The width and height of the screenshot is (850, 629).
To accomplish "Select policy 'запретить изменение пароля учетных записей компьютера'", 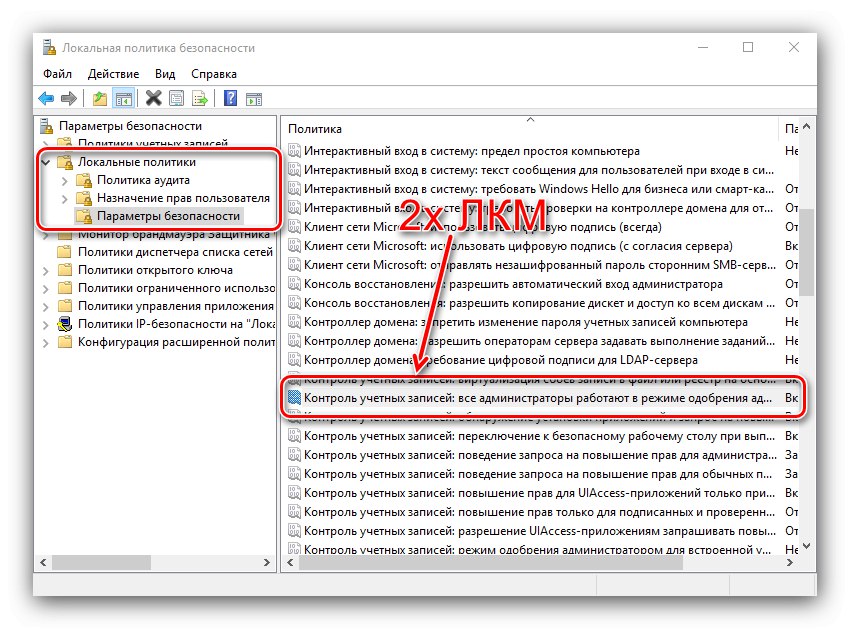I will (x=526, y=322).
